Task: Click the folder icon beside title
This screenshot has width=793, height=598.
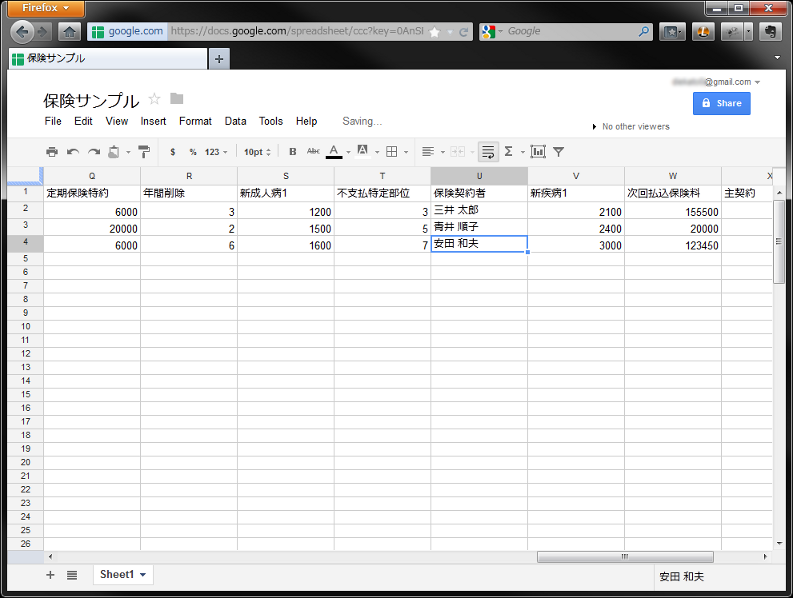Action: [177, 99]
